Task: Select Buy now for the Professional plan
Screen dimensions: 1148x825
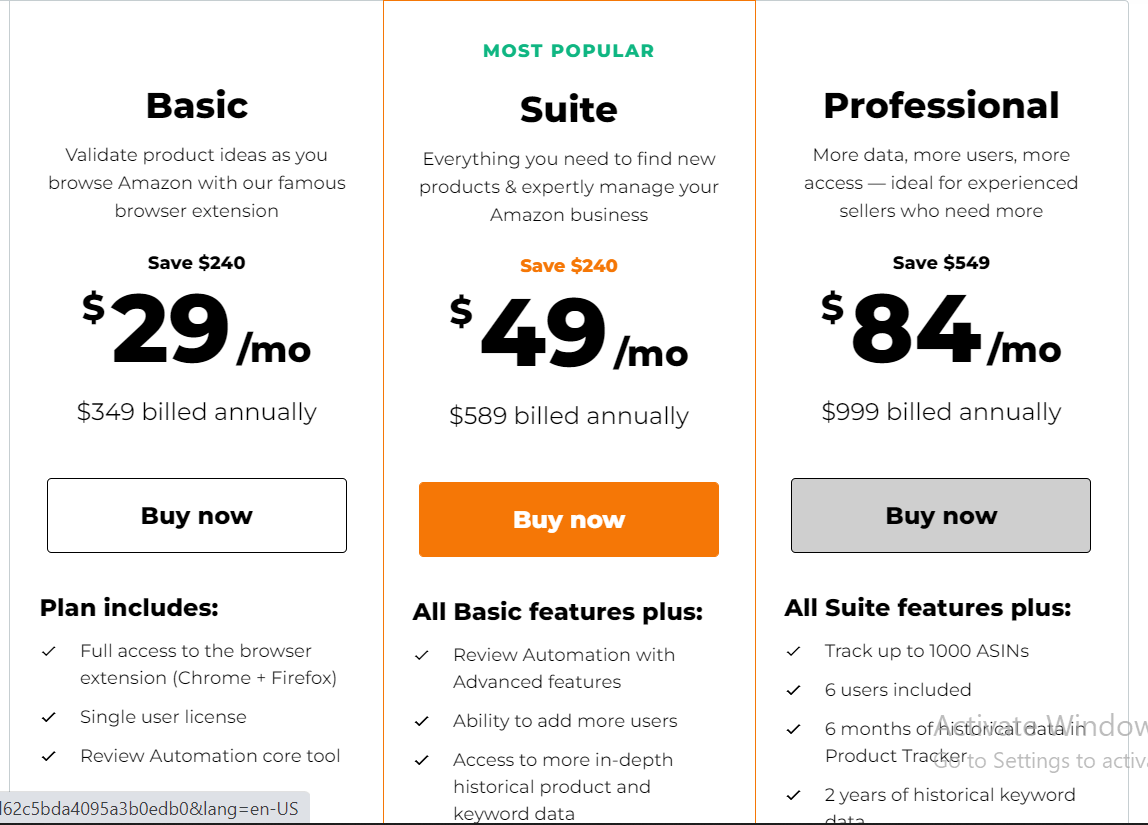Action: point(940,515)
